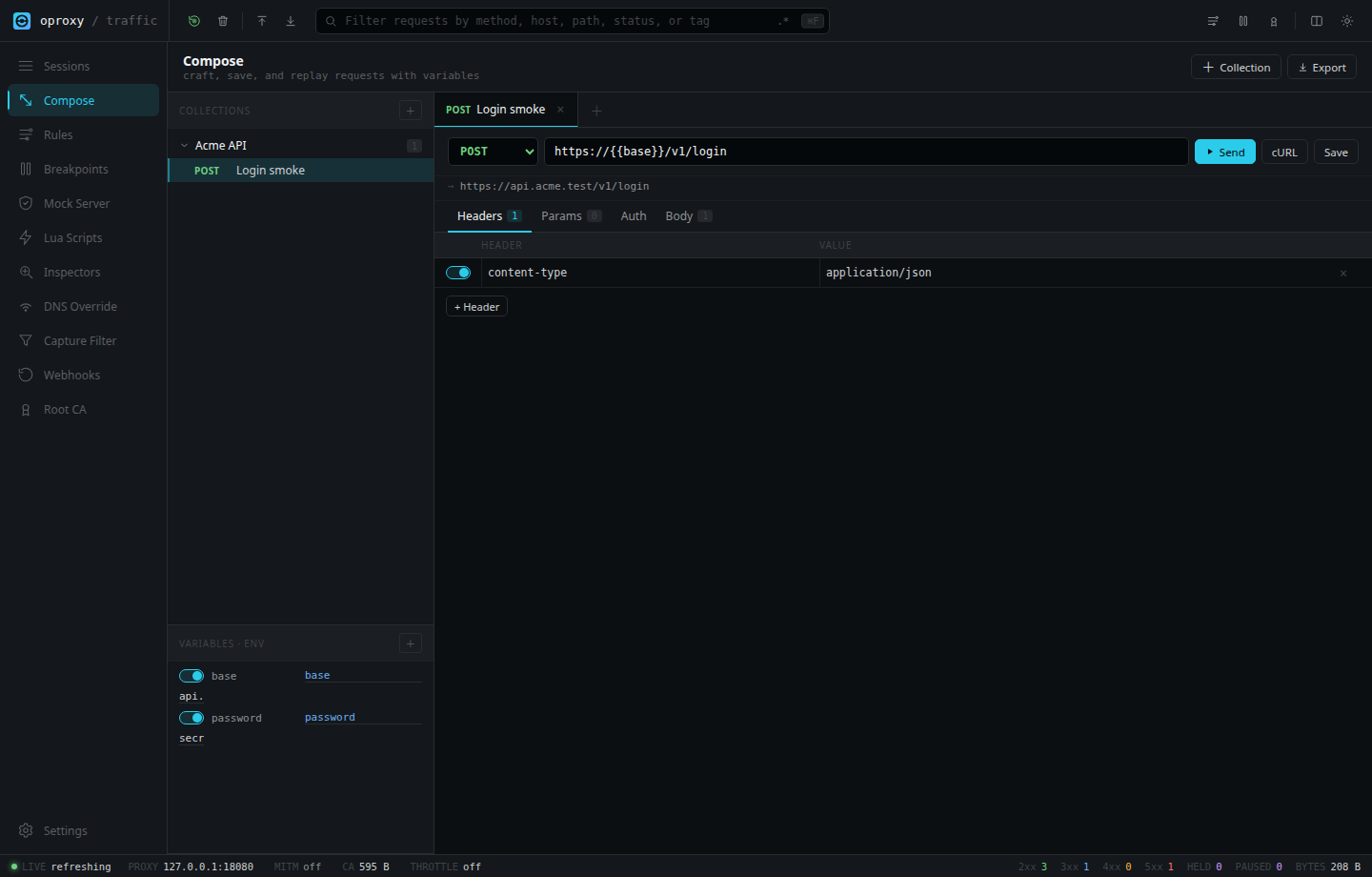Click the 2xx 3 status counter
Image resolution: width=1372 pixels, height=877 pixels.
coord(1033,867)
